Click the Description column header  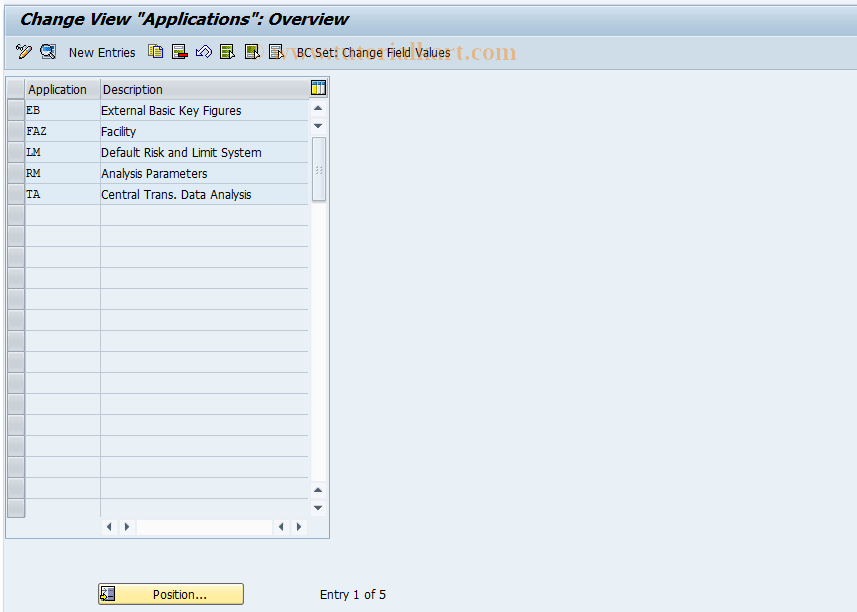pyautogui.click(x=204, y=89)
